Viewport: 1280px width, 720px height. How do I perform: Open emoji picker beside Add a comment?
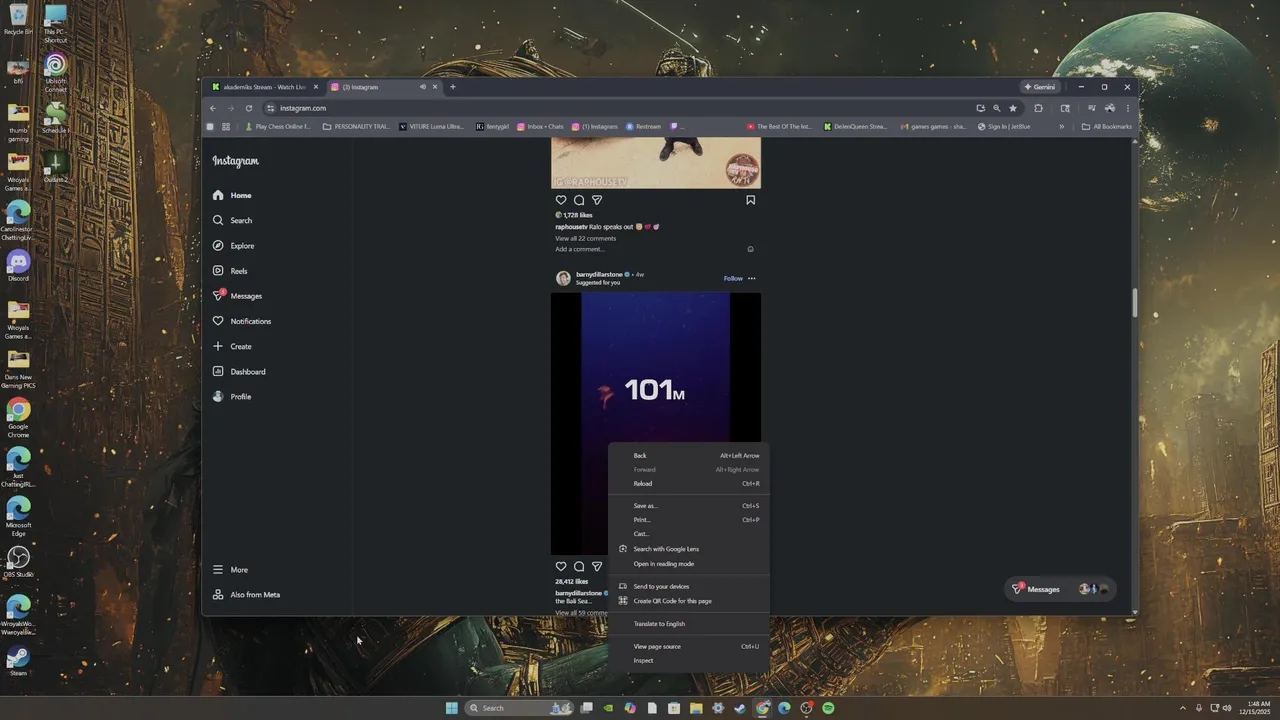(x=750, y=249)
